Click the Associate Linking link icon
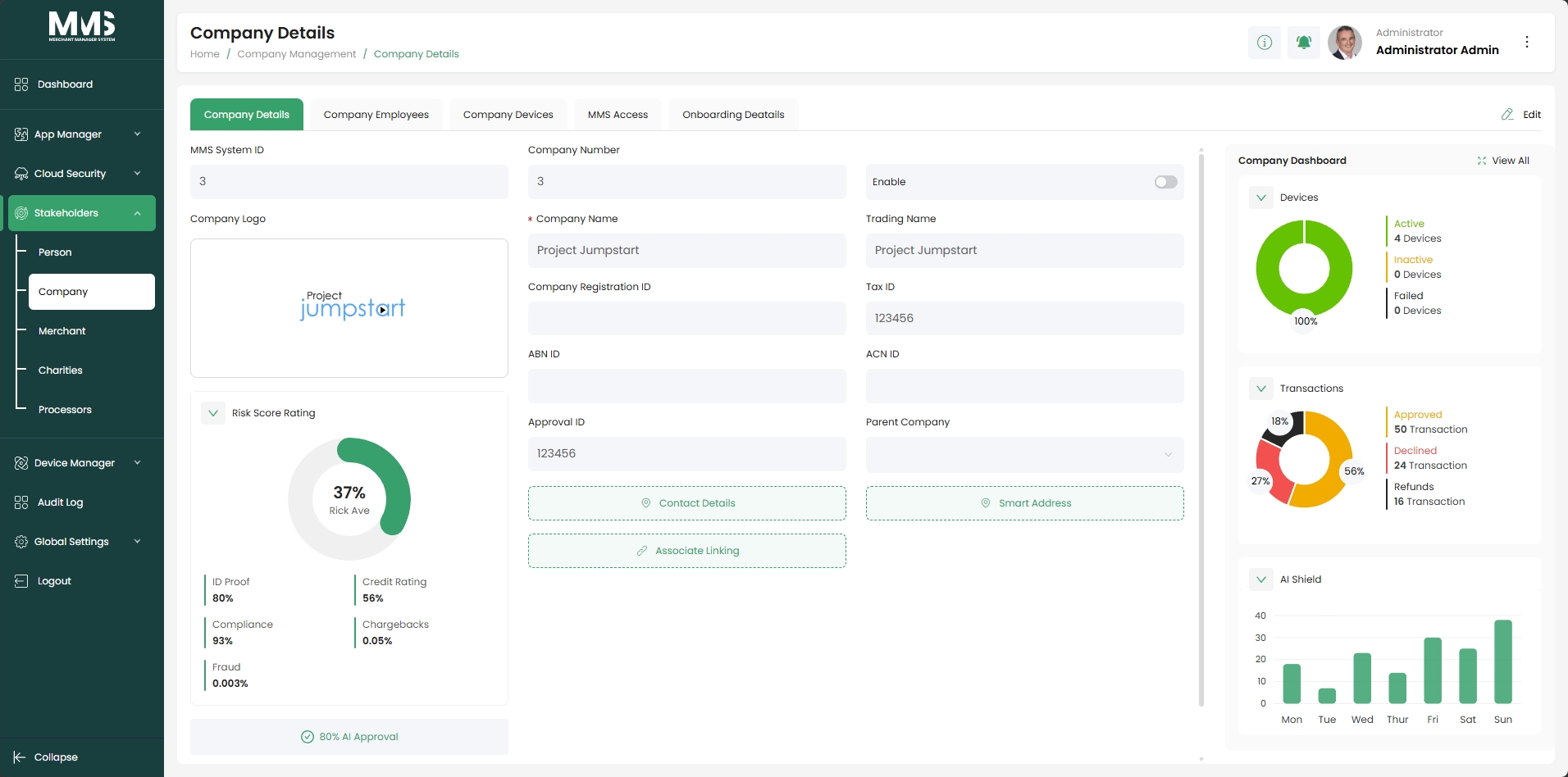Viewport: 1568px width, 777px height. 642,551
